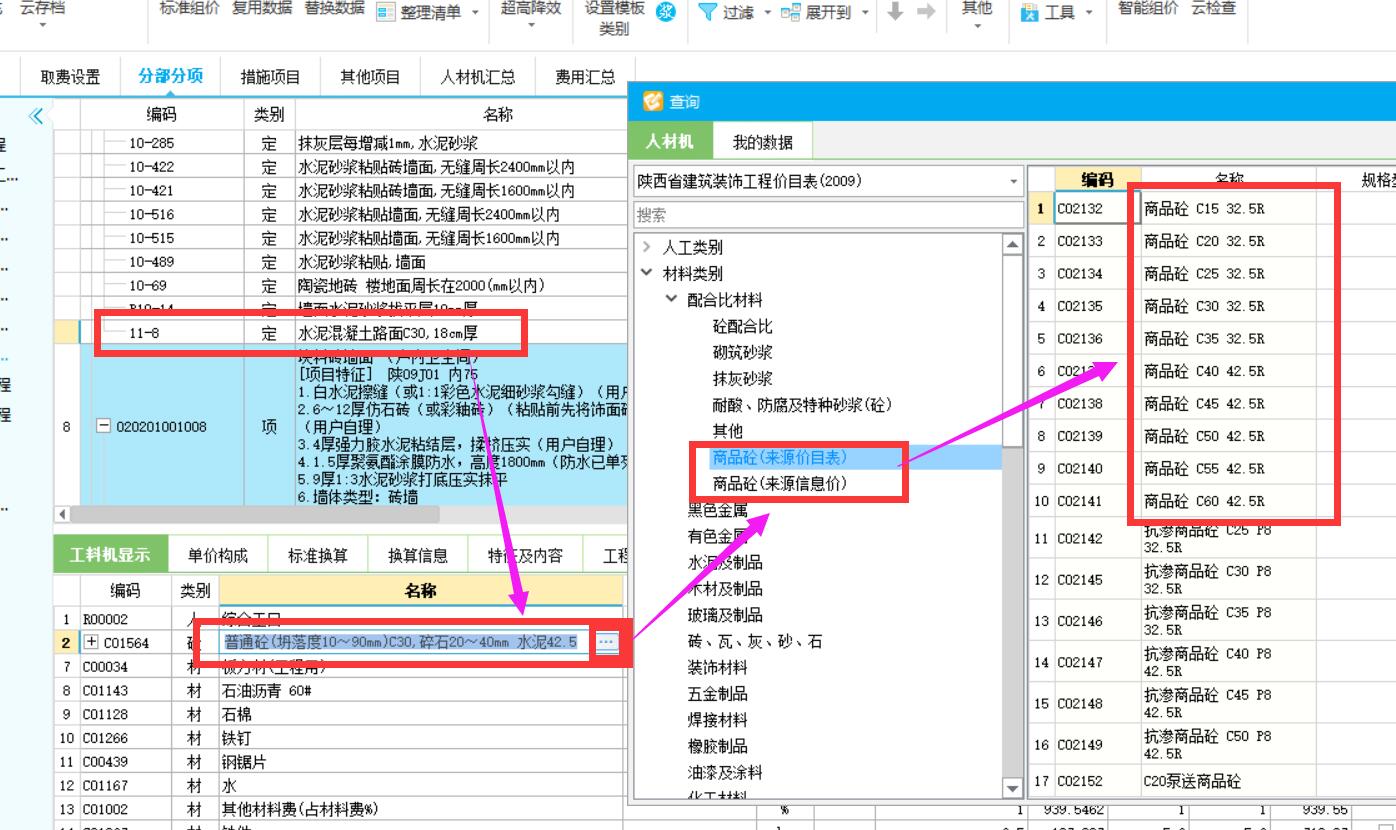Open 超高降效 dropdown

click(531, 28)
